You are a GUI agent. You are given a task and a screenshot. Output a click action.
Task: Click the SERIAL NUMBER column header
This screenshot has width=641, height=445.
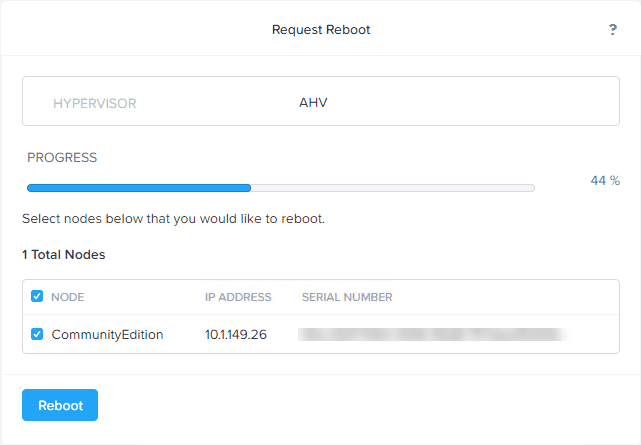click(347, 297)
